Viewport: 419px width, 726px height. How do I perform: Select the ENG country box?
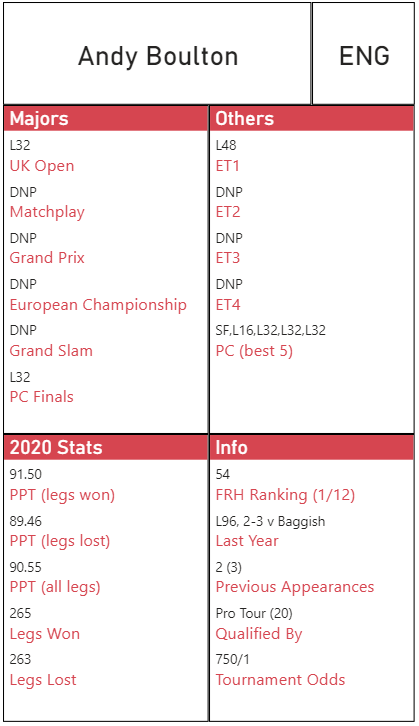tap(363, 54)
